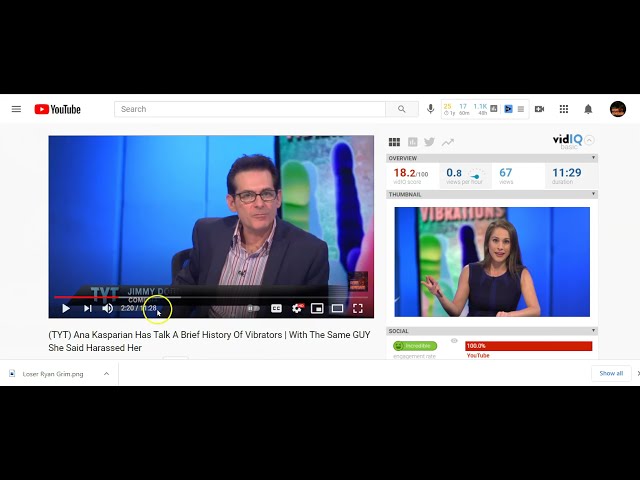The height and width of the screenshot is (480, 640).
Task: Open player settings gear
Action: point(297,309)
